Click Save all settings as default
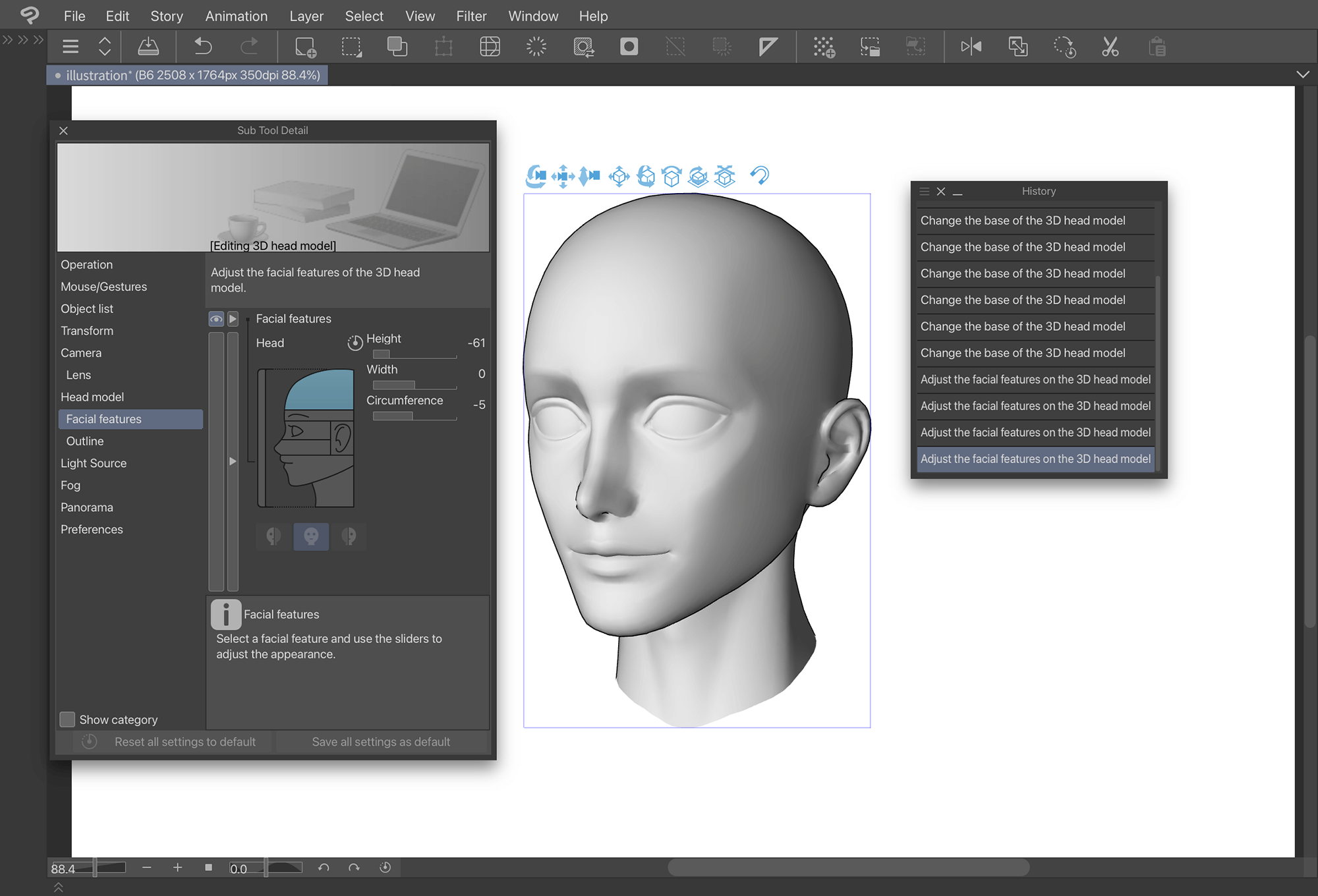 point(381,742)
